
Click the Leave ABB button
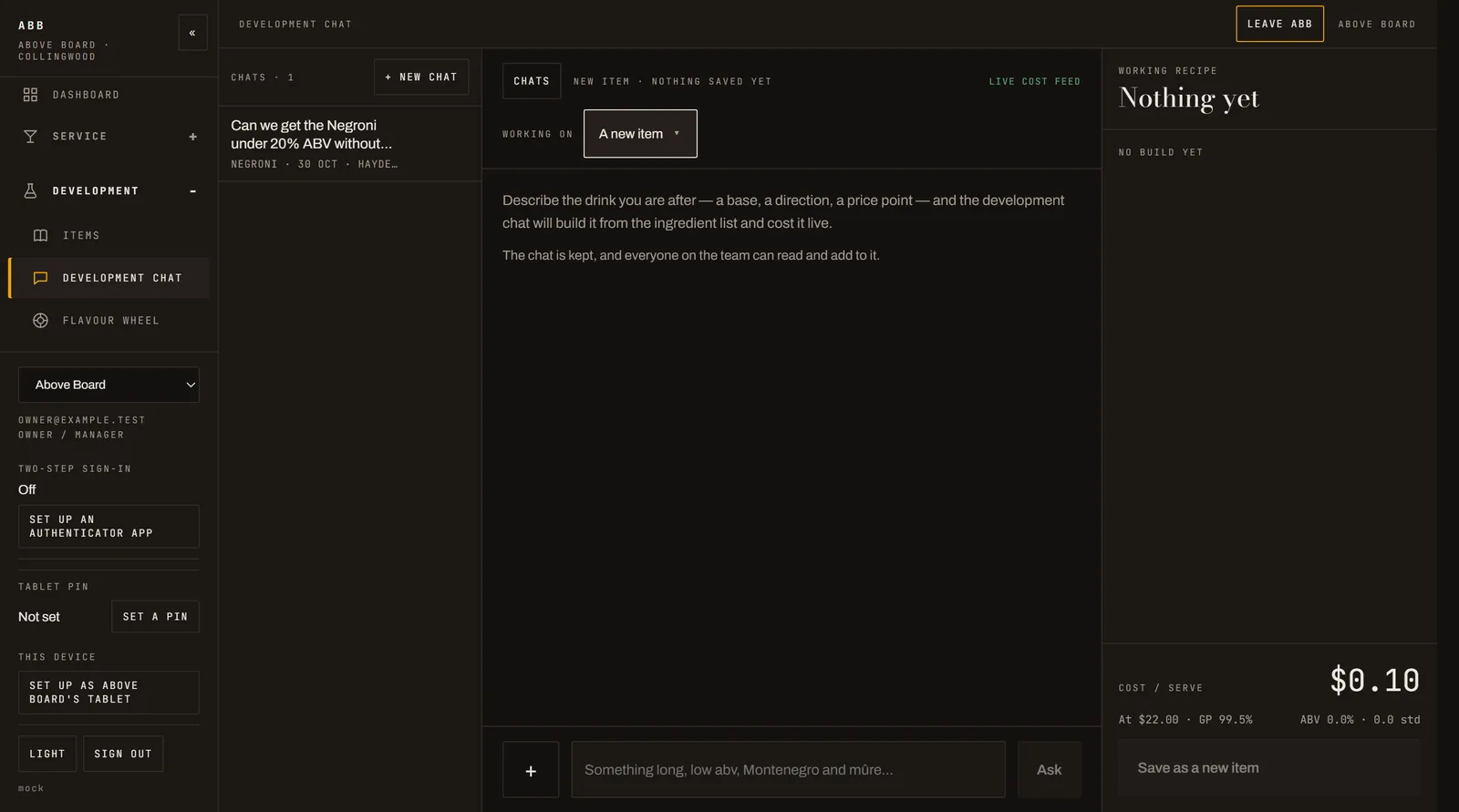point(1279,24)
